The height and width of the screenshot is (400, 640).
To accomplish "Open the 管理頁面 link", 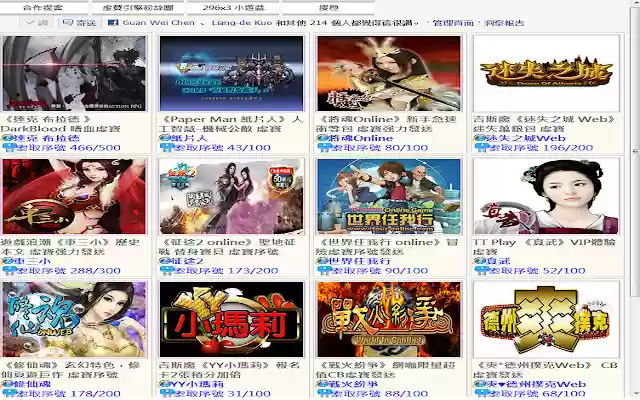I will tap(453, 23).
